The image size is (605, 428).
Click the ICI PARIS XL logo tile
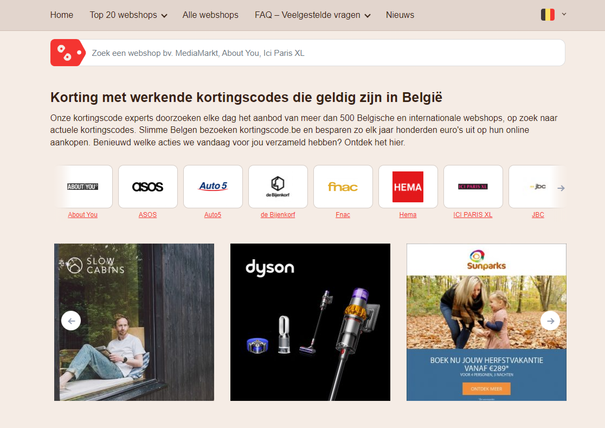[473, 187]
